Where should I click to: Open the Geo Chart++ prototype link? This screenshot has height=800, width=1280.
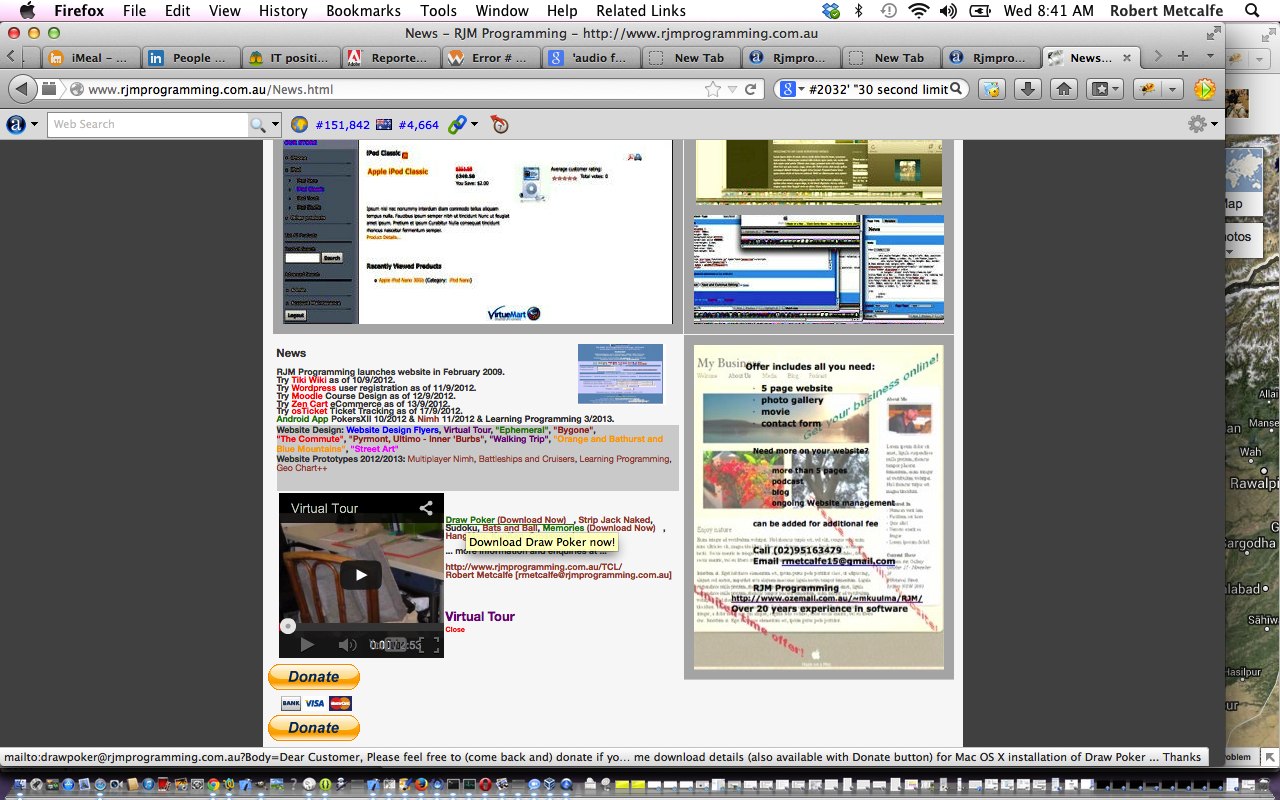[302, 468]
